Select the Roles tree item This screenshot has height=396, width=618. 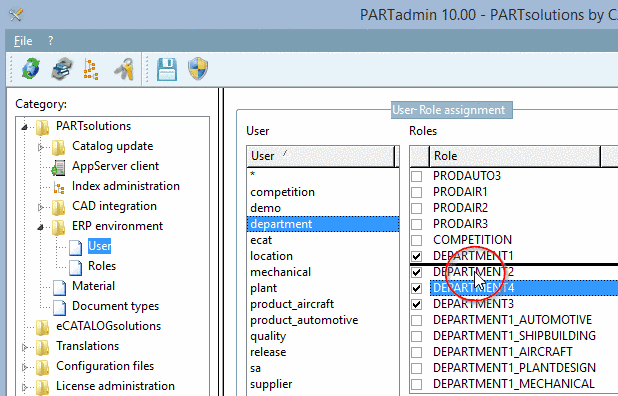click(102, 266)
